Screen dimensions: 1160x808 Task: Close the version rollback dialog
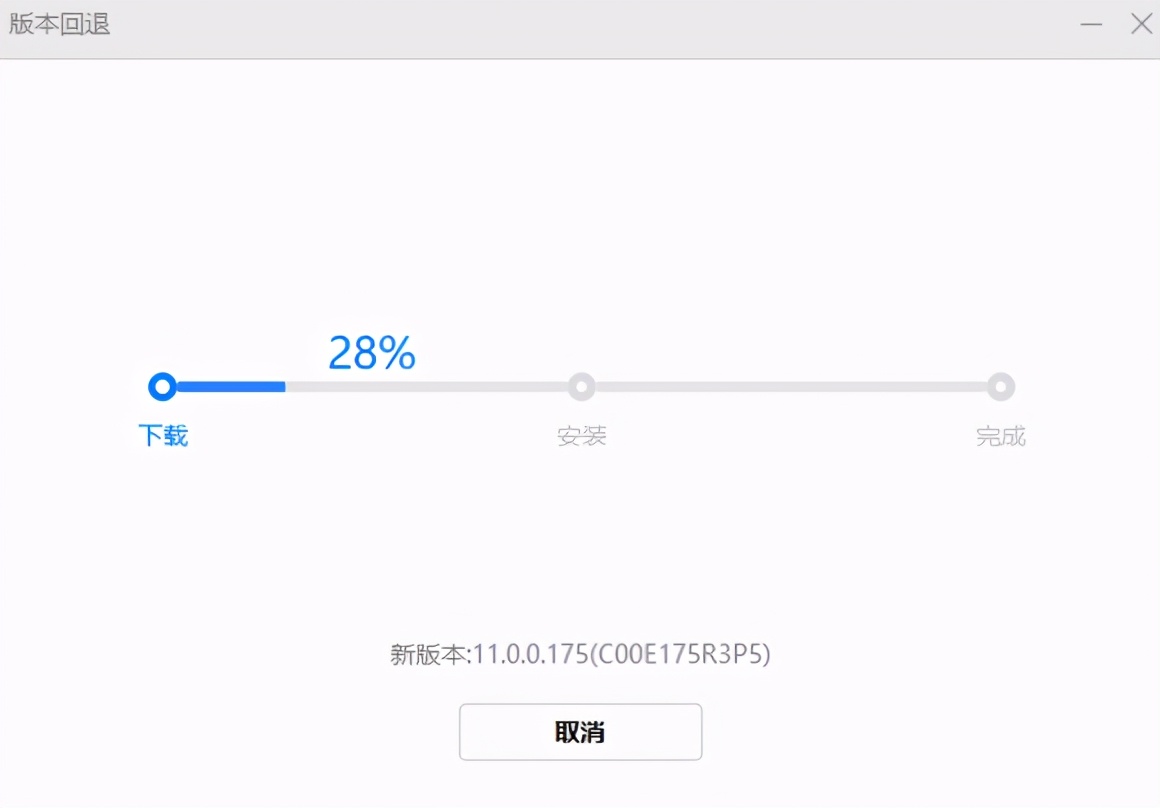tap(1142, 24)
